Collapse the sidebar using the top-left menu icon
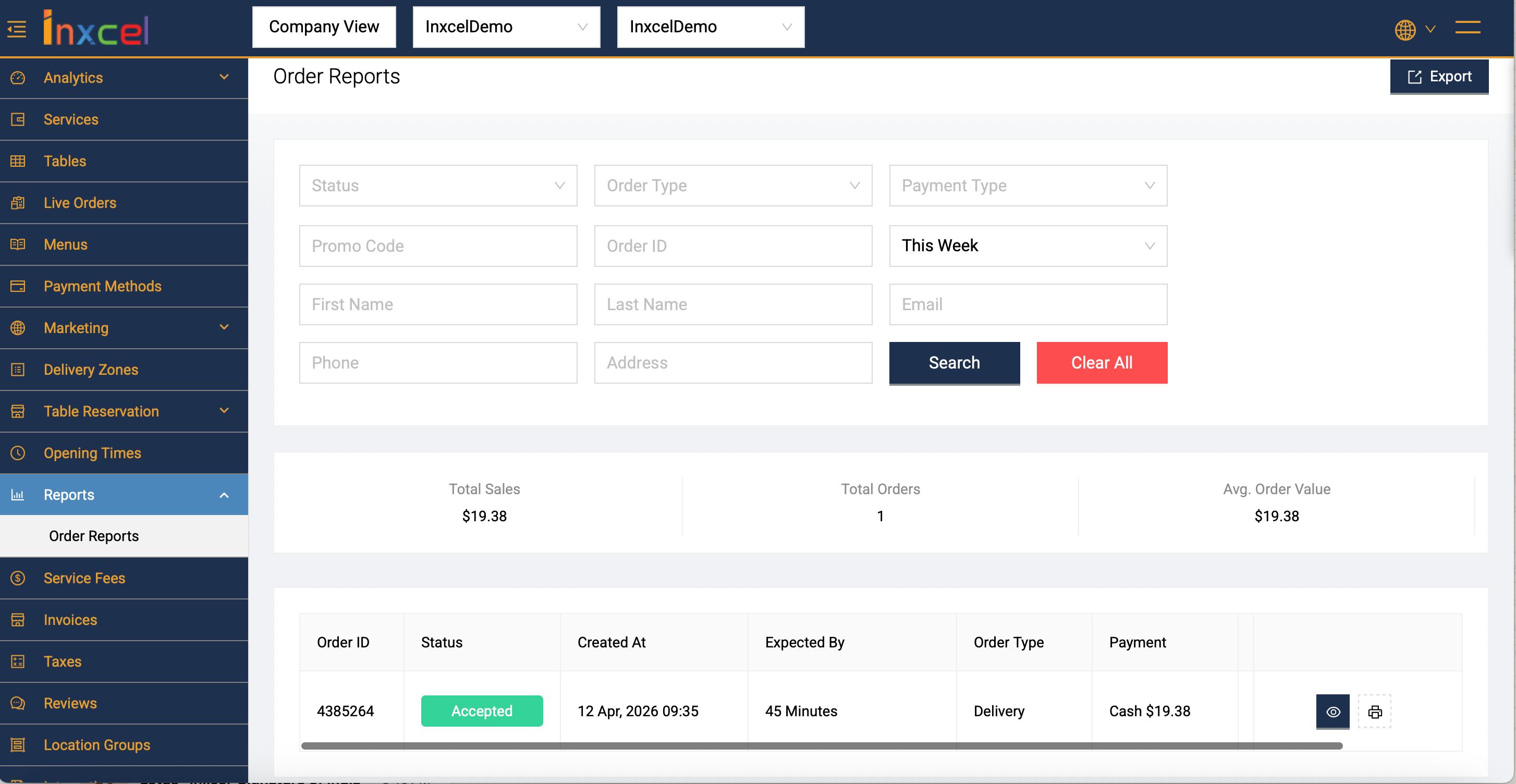 pos(17,28)
